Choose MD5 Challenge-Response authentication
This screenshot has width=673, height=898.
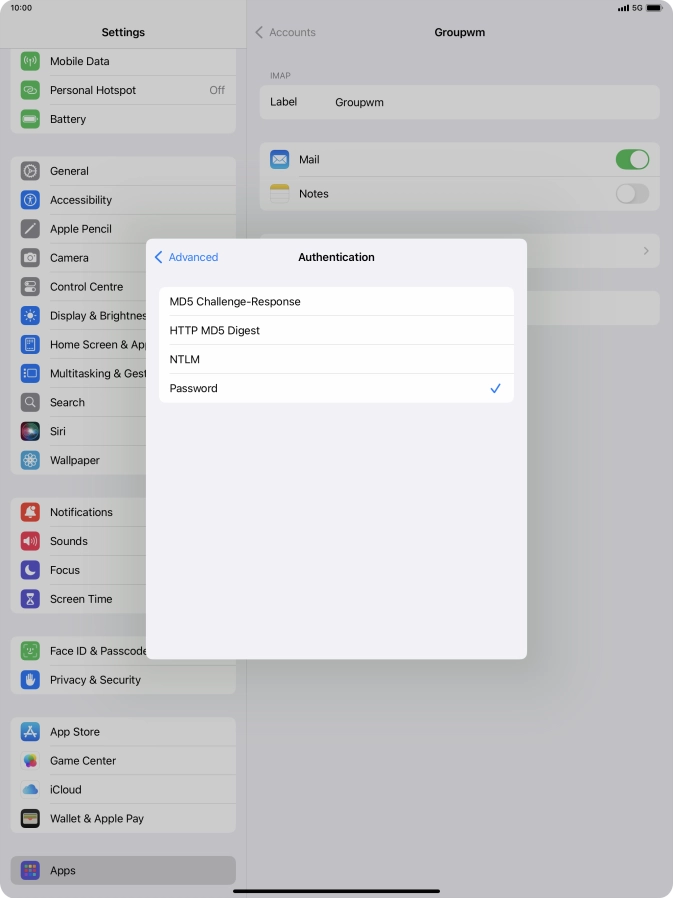tap(336, 302)
